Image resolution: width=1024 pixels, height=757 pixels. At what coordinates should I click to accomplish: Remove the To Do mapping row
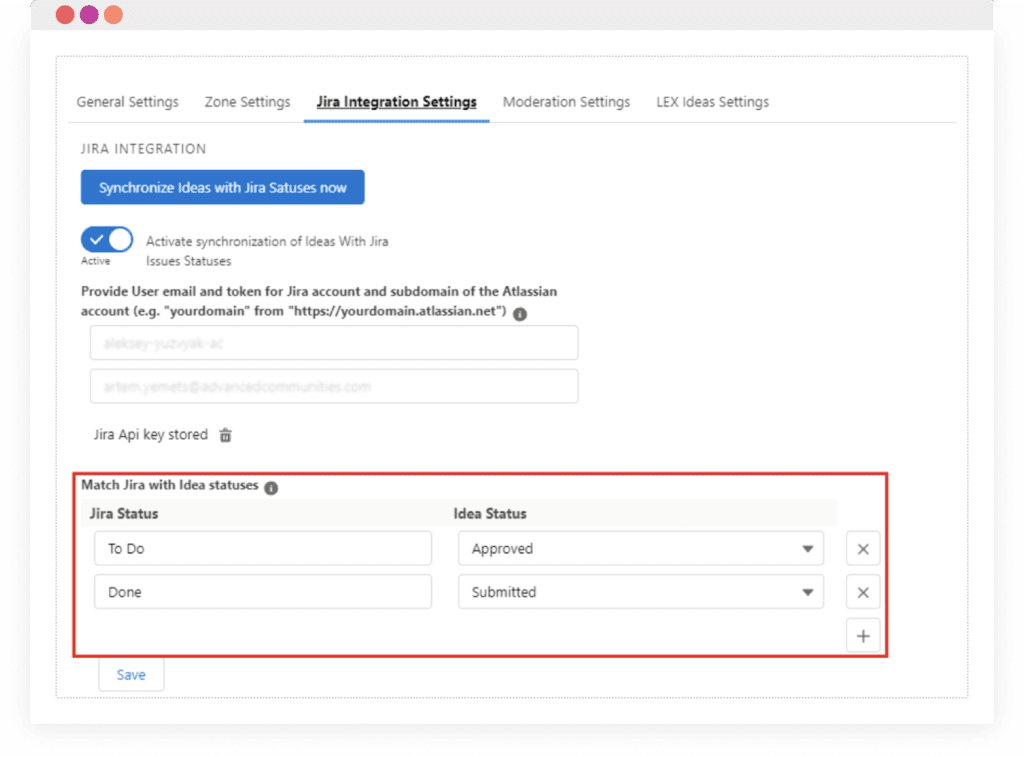click(863, 549)
